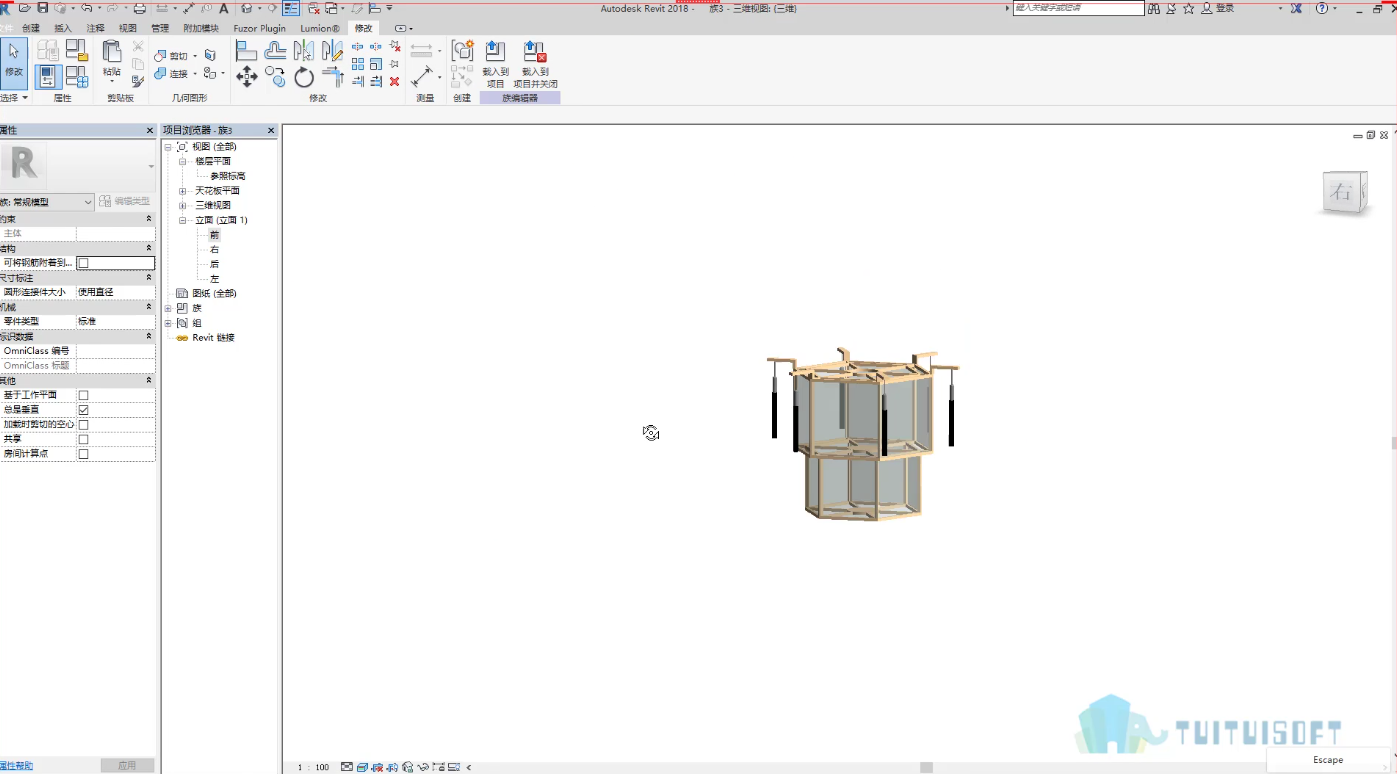1397x774 pixels.
Task: Expand the Families tree node
Action: pos(168,308)
